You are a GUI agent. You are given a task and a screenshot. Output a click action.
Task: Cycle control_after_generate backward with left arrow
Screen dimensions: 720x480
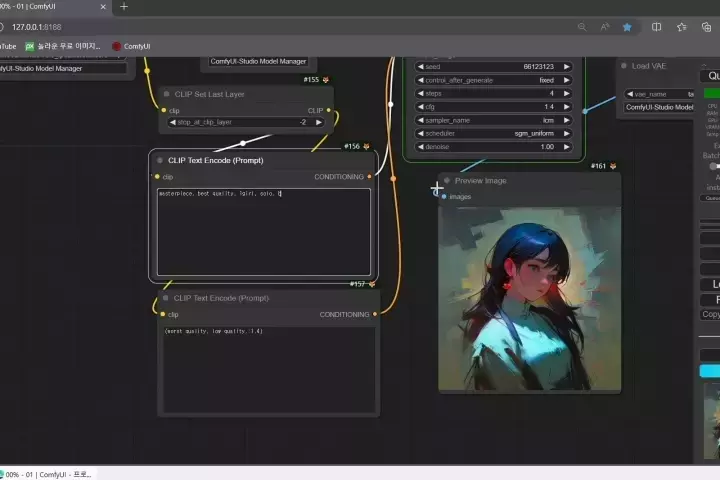420,80
